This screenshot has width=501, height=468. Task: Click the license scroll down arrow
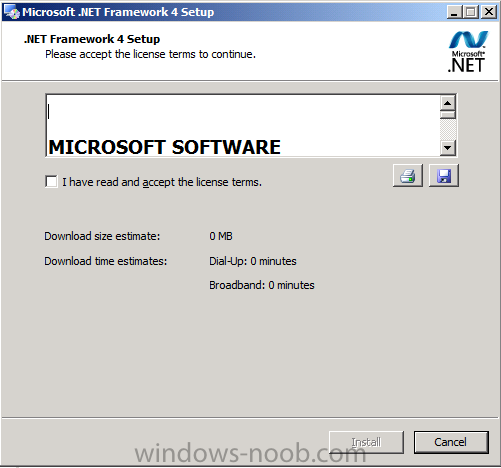(x=448, y=148)
